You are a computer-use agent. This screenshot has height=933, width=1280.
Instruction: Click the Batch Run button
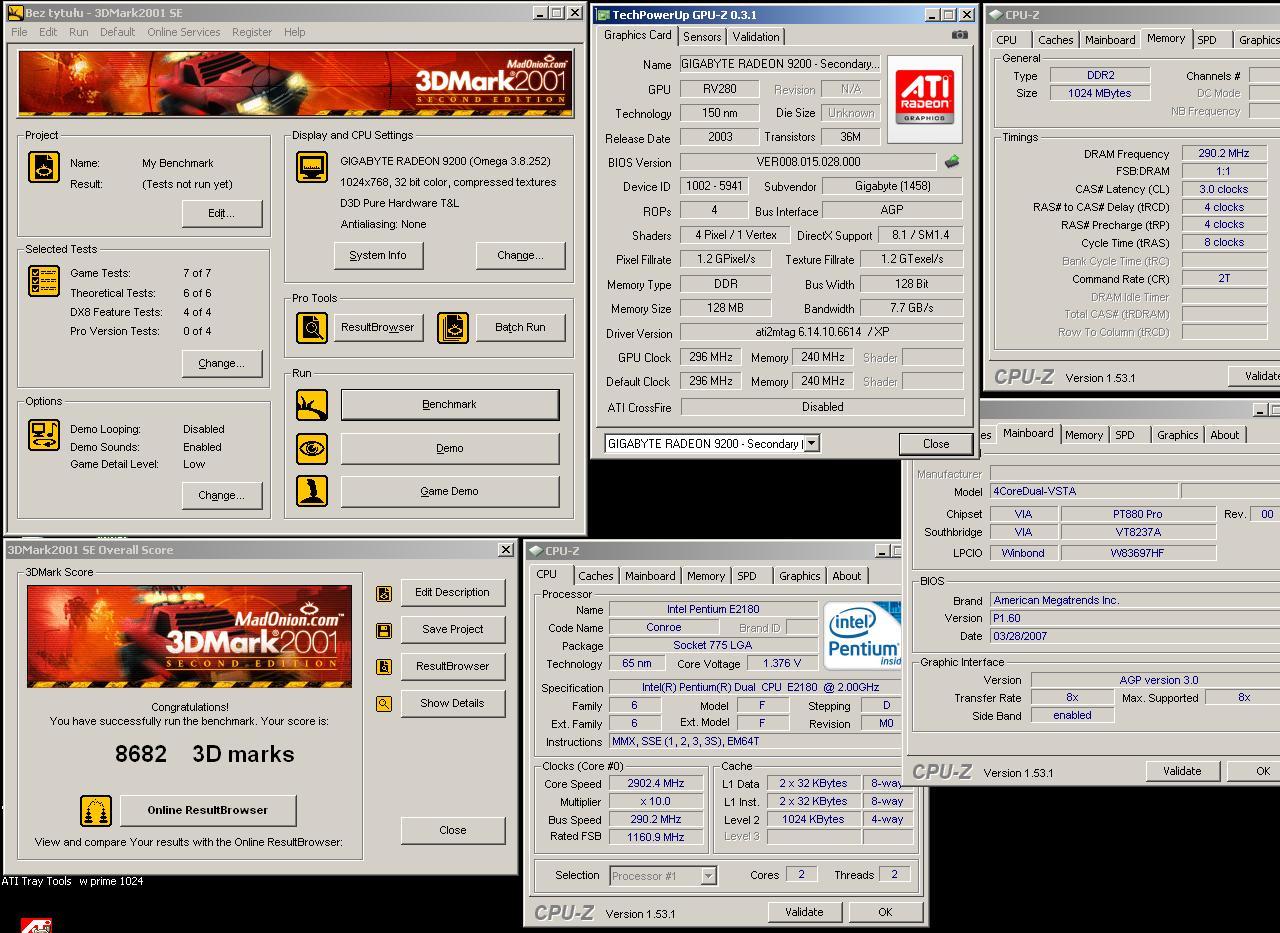click(x=520, y=327)
